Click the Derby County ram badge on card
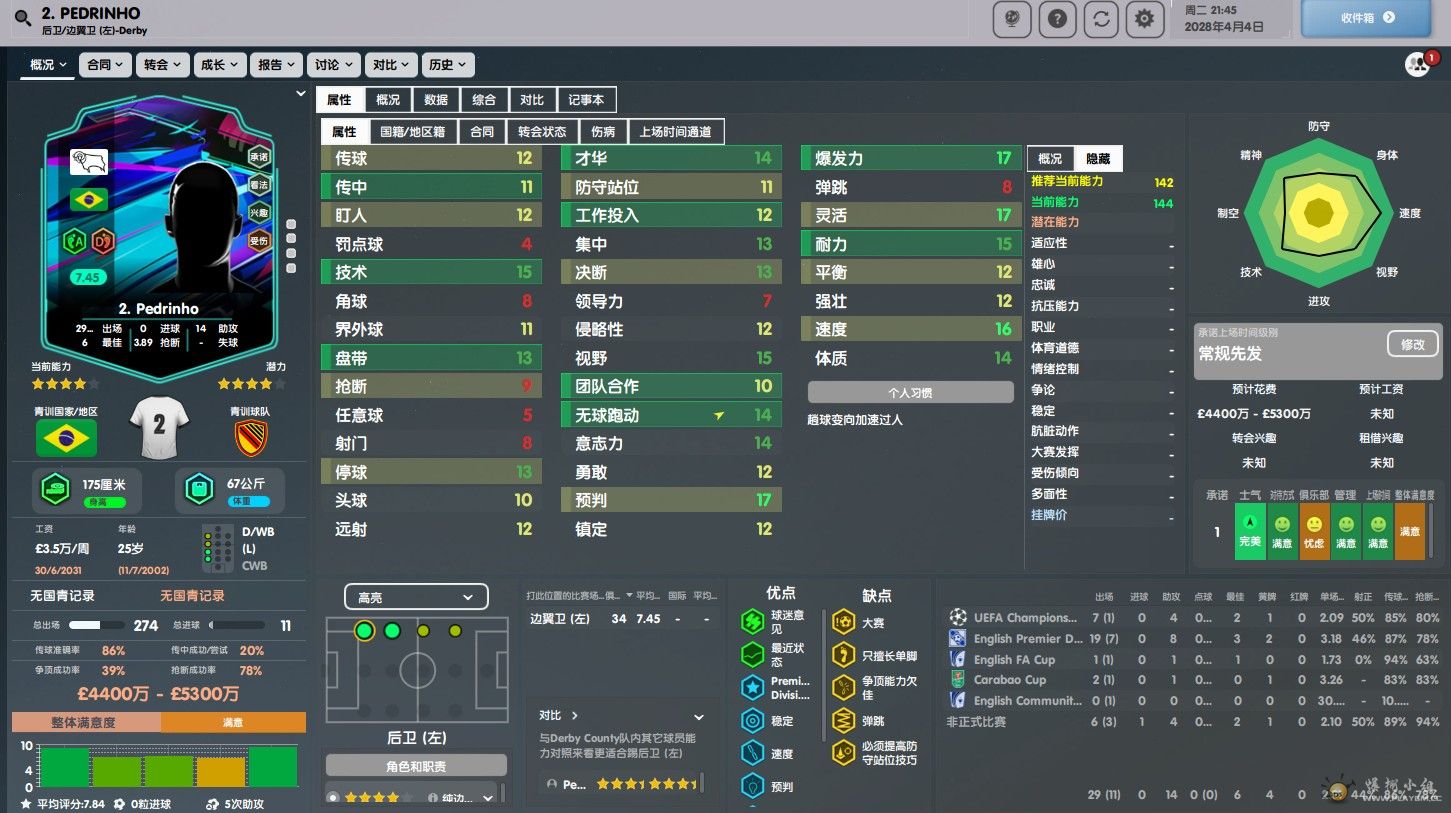This screenshot has height=813, width=1451. click(88, 162)
